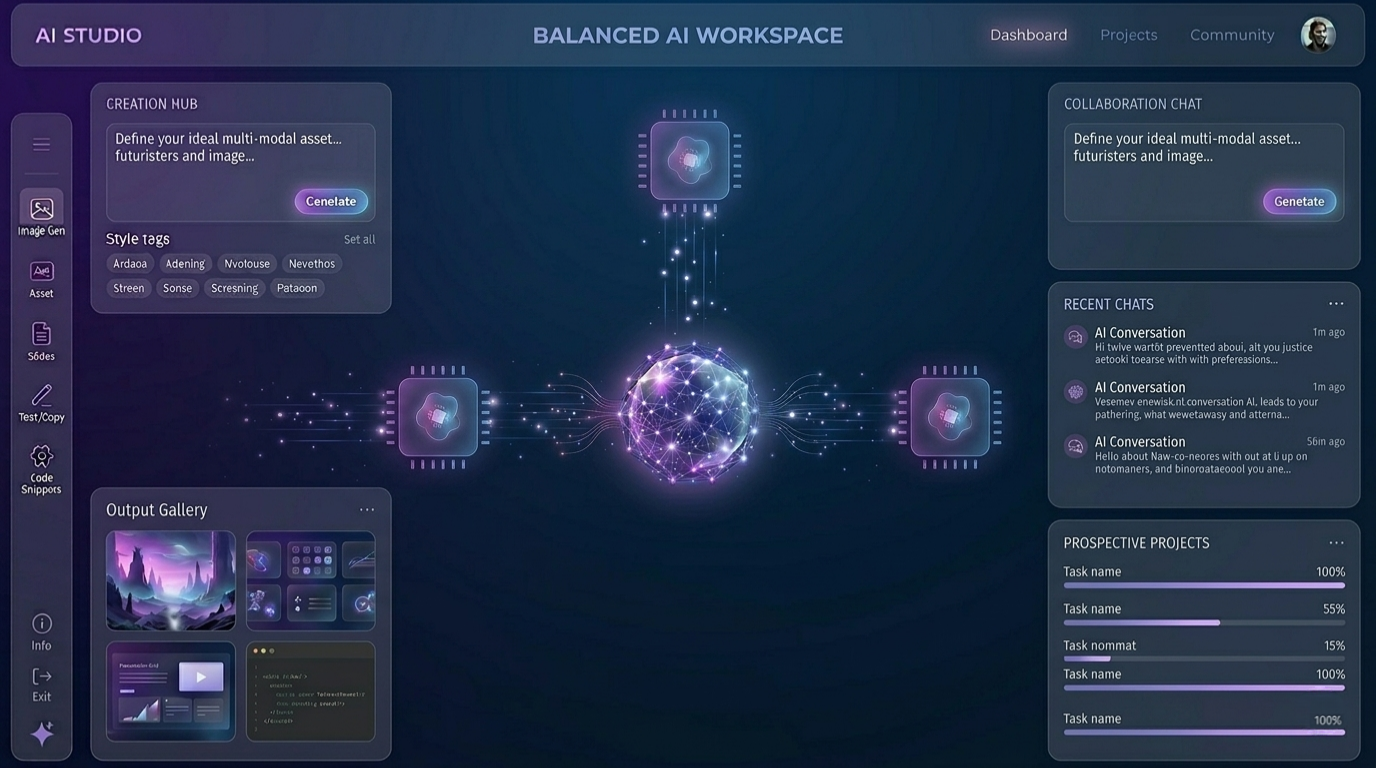Click the 55% value label
Screen dimensions: 1376x768
point(1333,609)
